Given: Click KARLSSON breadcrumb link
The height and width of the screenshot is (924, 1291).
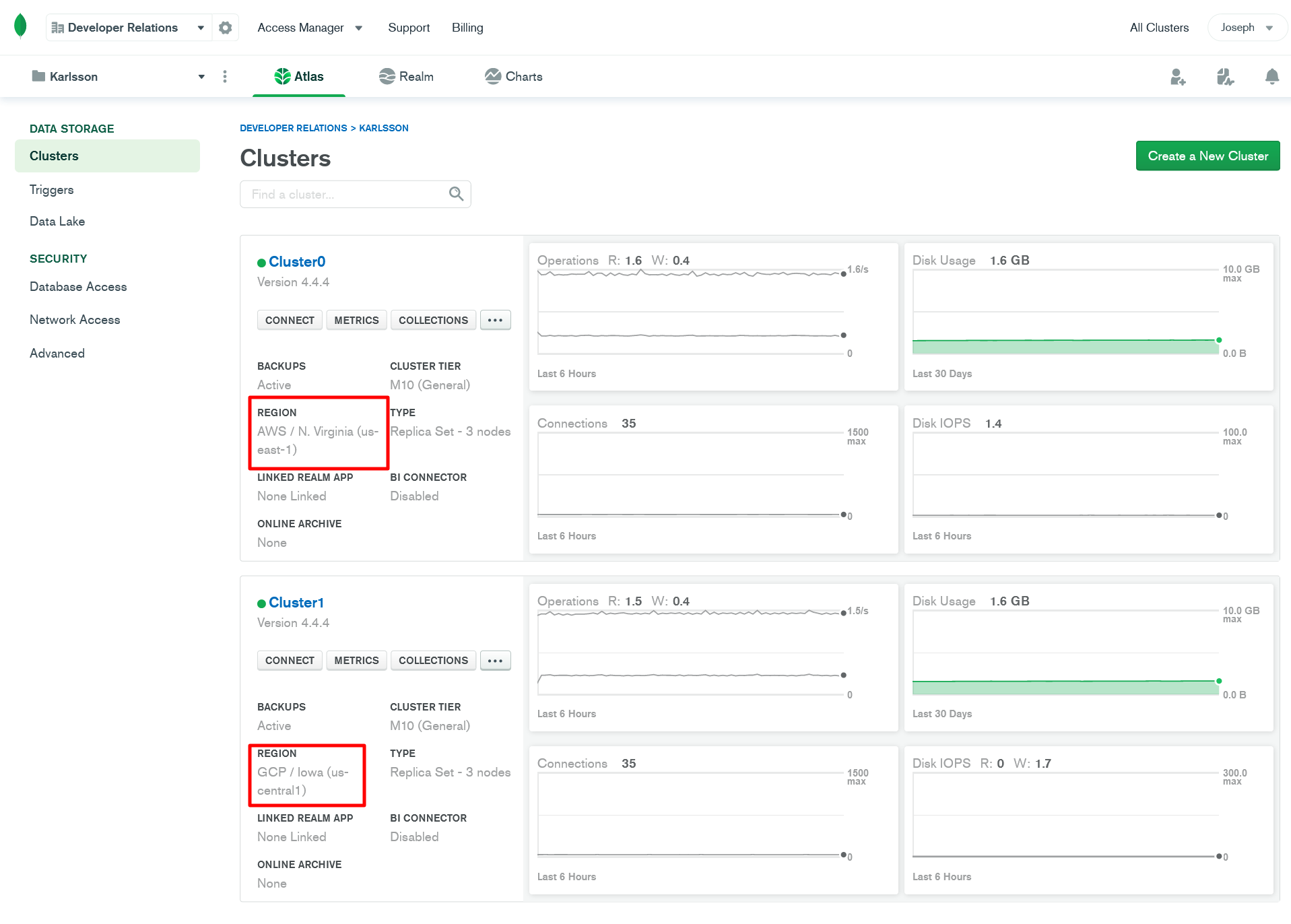Looking at the screenshot, I should point(384,128).
